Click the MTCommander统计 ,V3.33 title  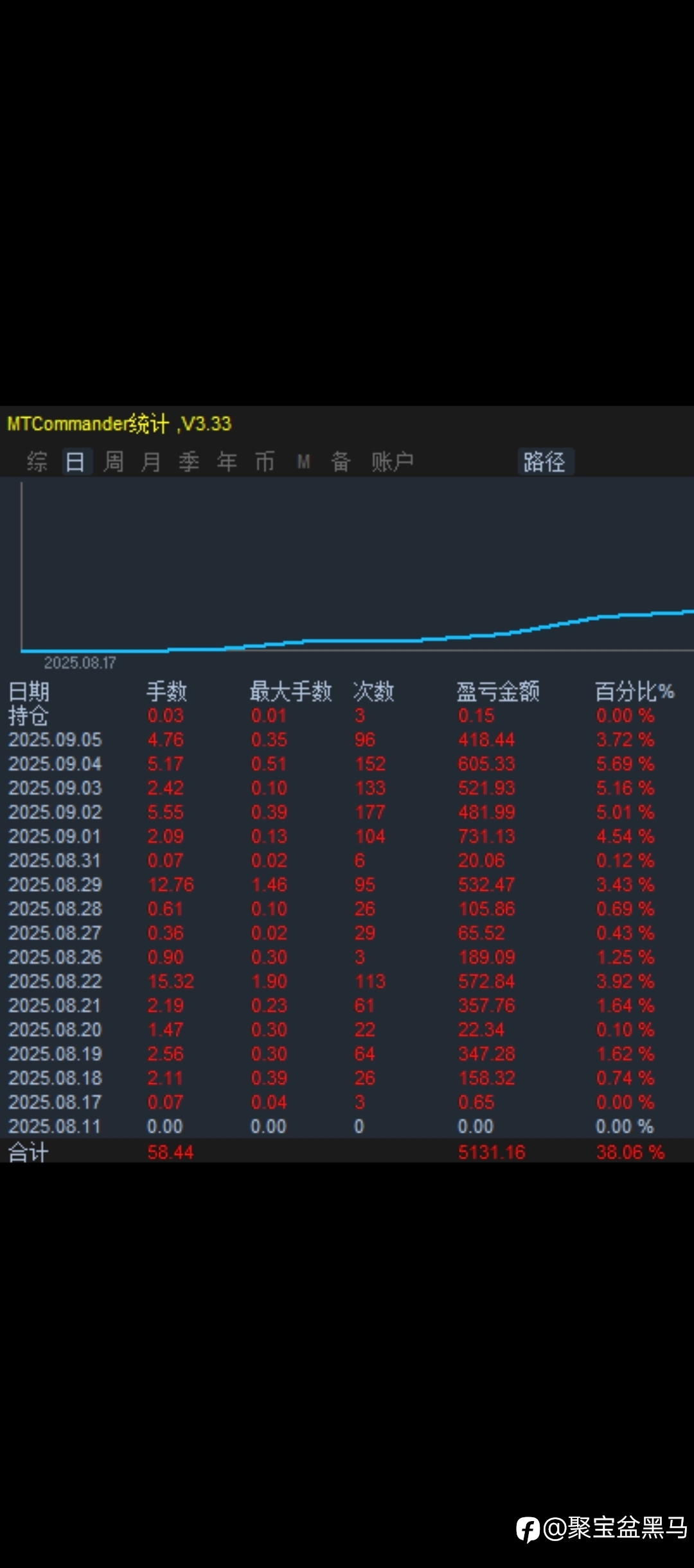tap(119, 423)
